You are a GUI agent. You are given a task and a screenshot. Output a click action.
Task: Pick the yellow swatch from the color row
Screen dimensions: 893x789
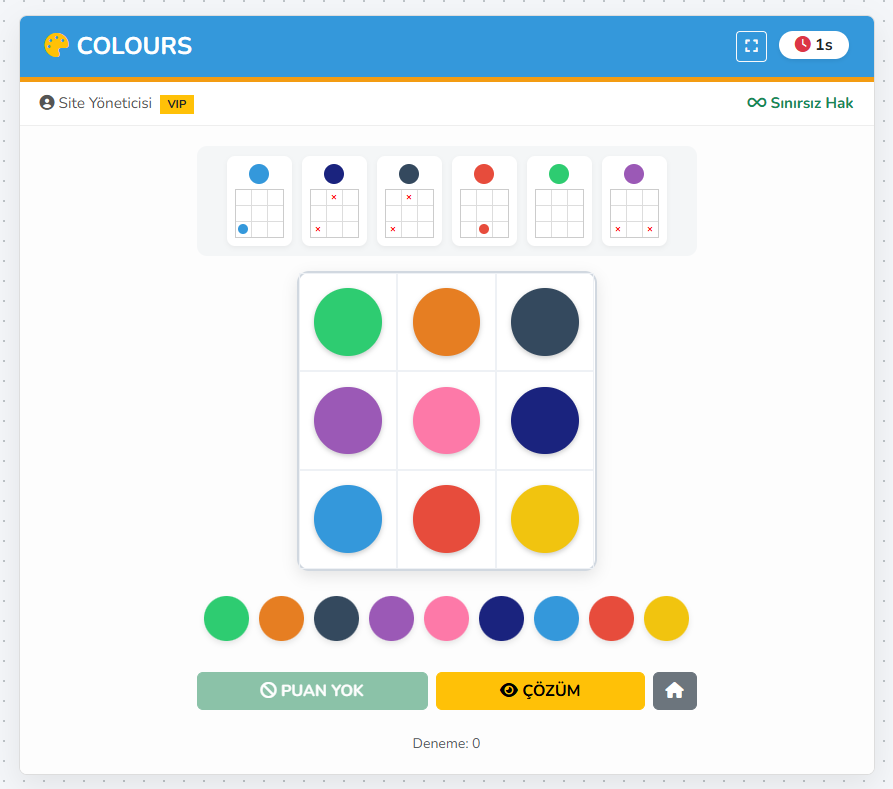tap(666, 618)
